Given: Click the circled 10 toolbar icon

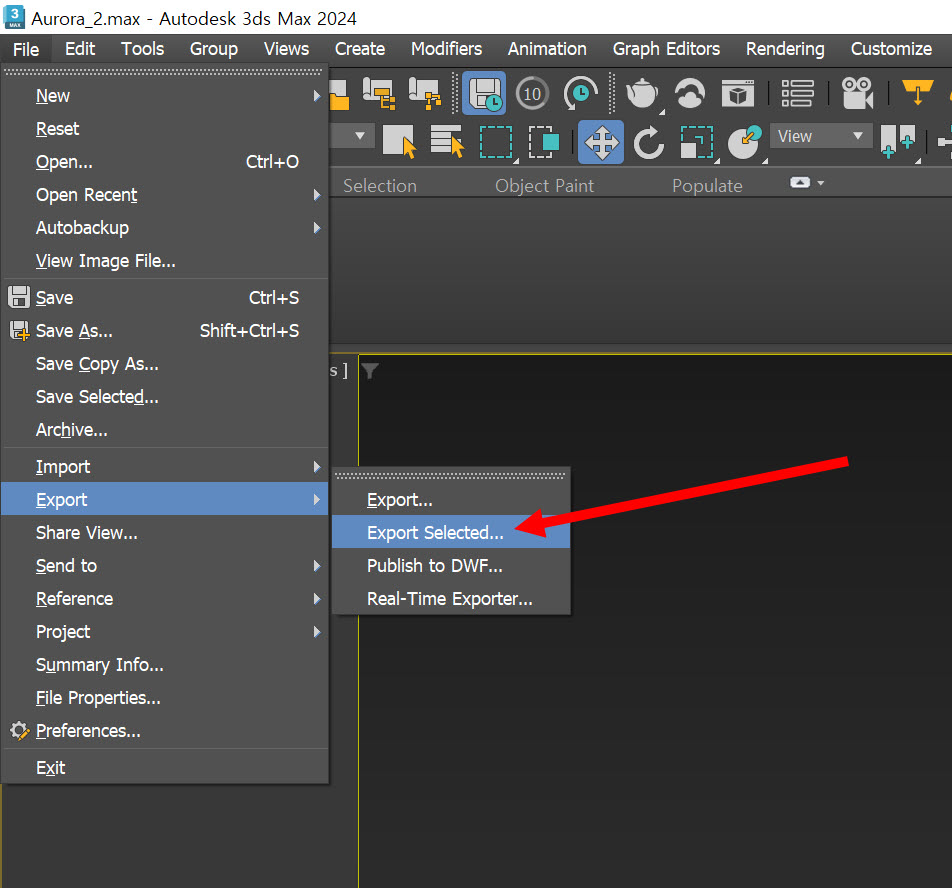Looking at the screenshot, I should (532, 93).
